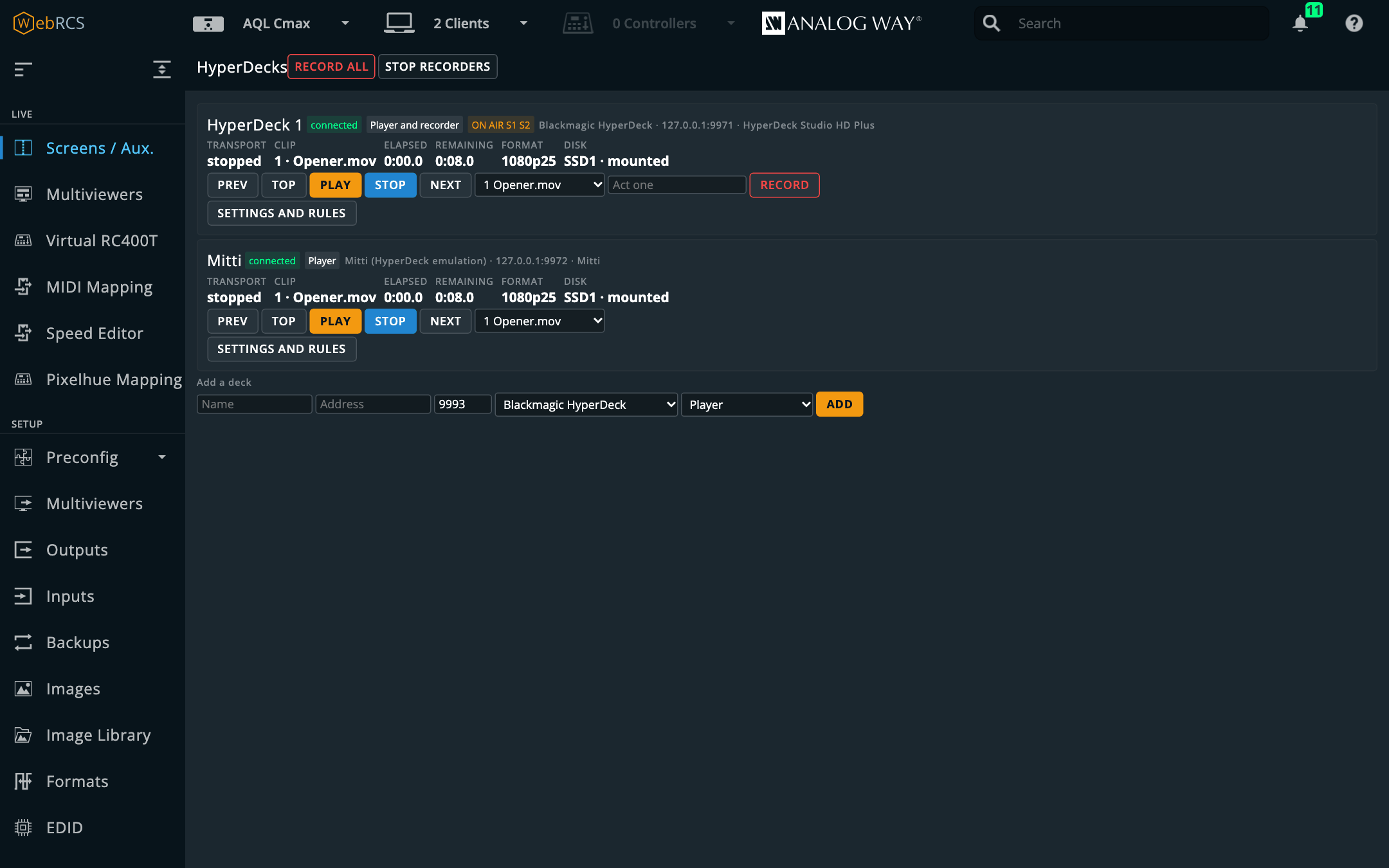Expand the 0 Controllers dropdown
Image resolution: width=1389 pixels, height=868 pixels.
(x=731, y=24)
